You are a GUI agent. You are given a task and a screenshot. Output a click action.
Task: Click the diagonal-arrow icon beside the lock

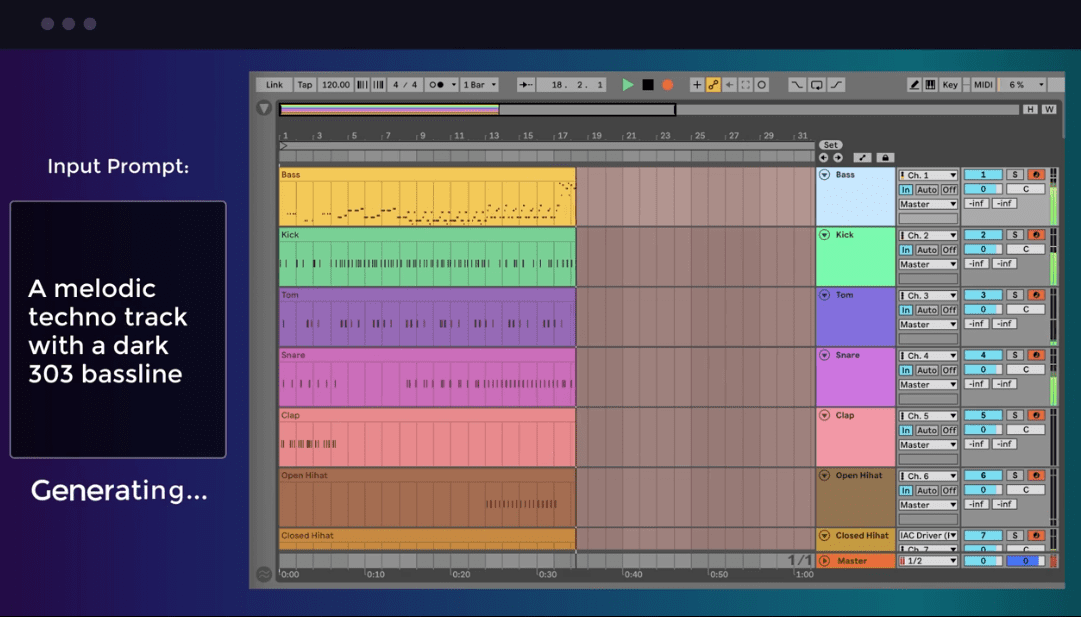point(862,158)
